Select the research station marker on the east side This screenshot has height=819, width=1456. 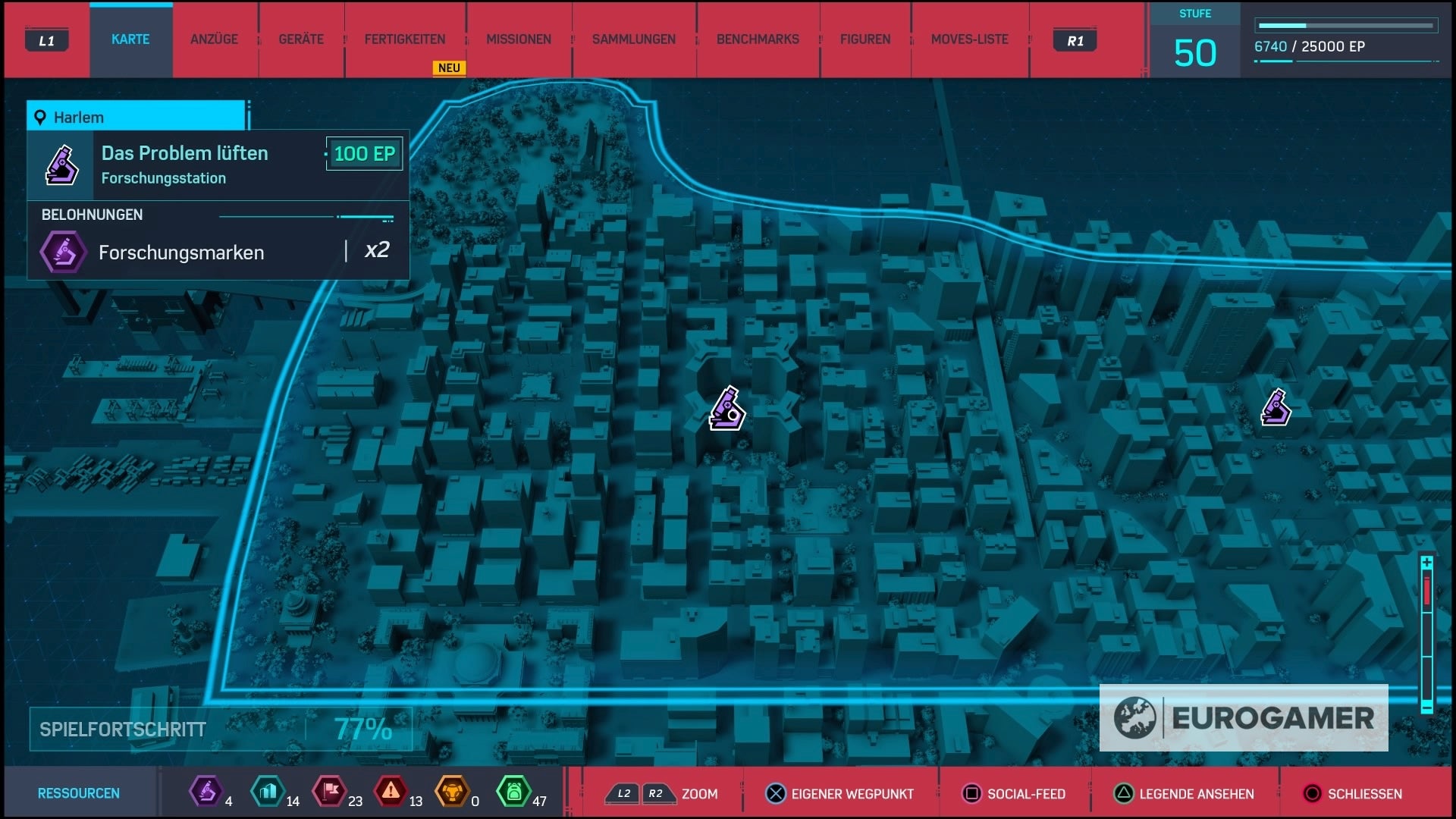tap(1276, 407)
